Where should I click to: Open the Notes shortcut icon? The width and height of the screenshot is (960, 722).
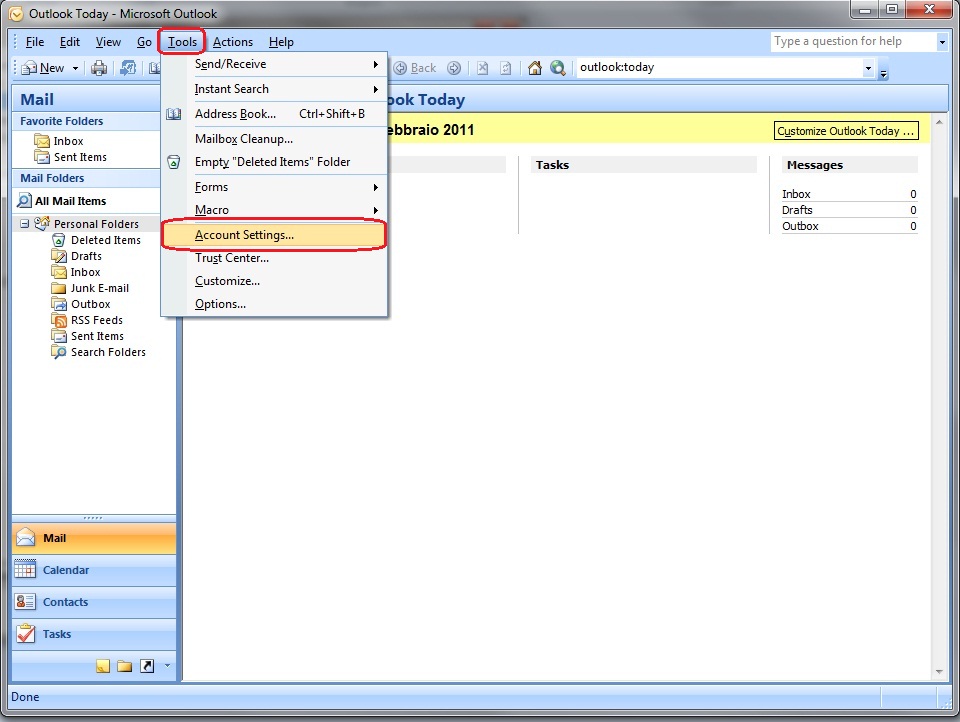coord(103,666)
